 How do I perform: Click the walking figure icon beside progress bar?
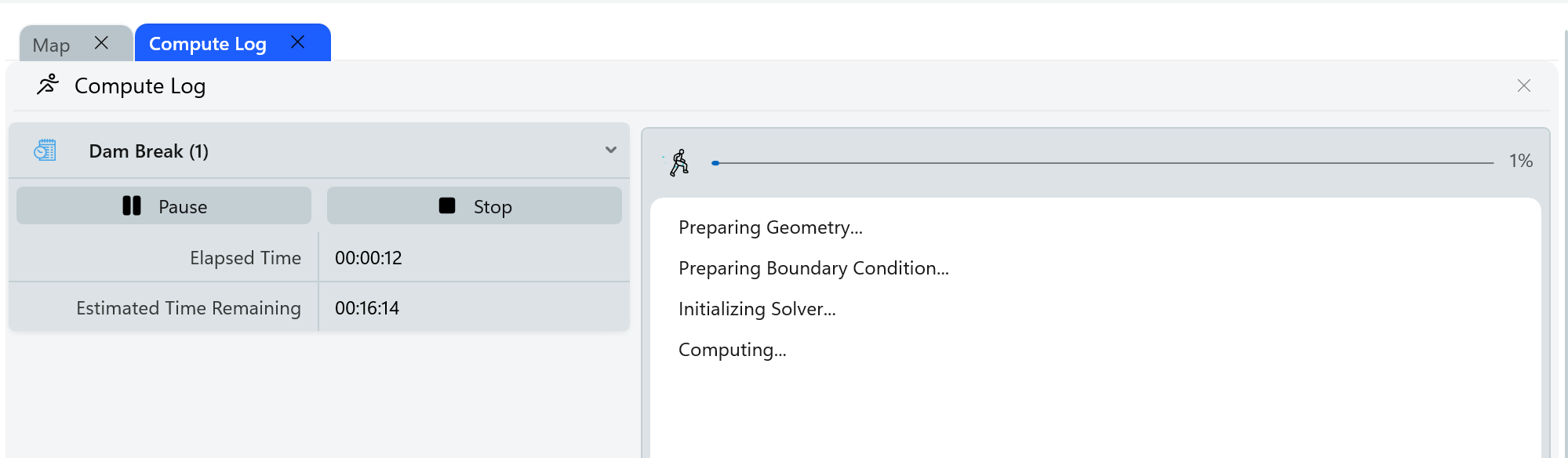pyautogui.click(x=679, y=162)
